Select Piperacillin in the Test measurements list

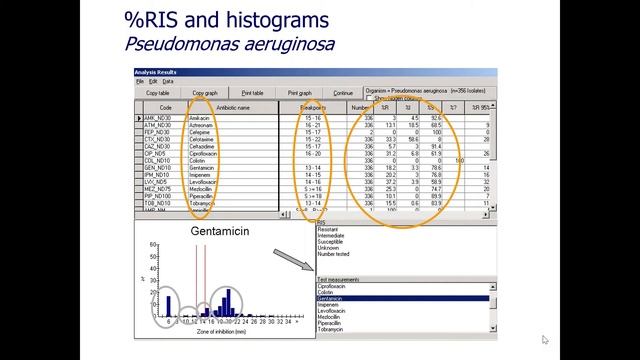[x=403, y=323]
